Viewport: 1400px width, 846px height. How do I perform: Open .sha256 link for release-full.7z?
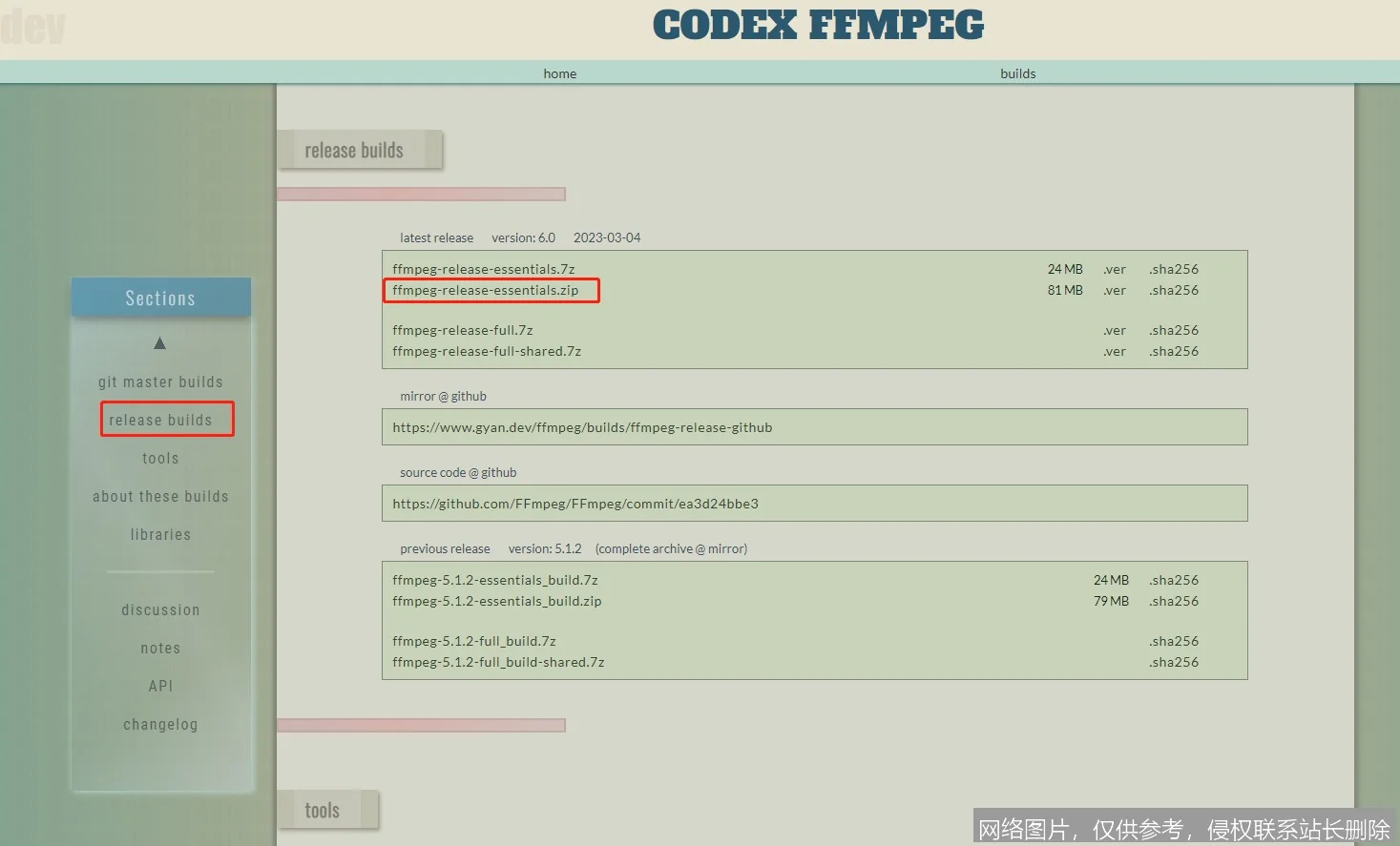tap(1174, 330)
